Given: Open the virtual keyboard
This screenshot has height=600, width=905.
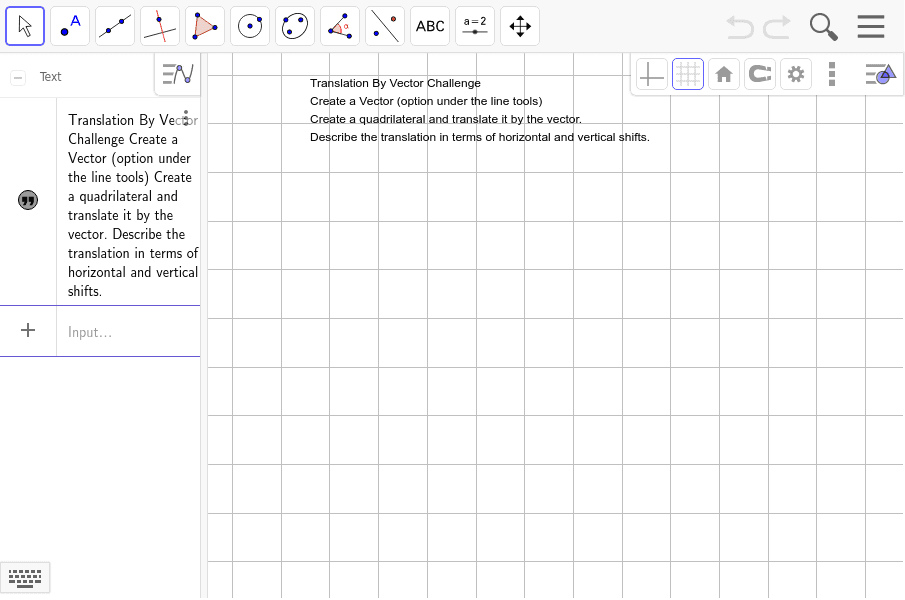Looking at the screenshot, I should 25,578.
